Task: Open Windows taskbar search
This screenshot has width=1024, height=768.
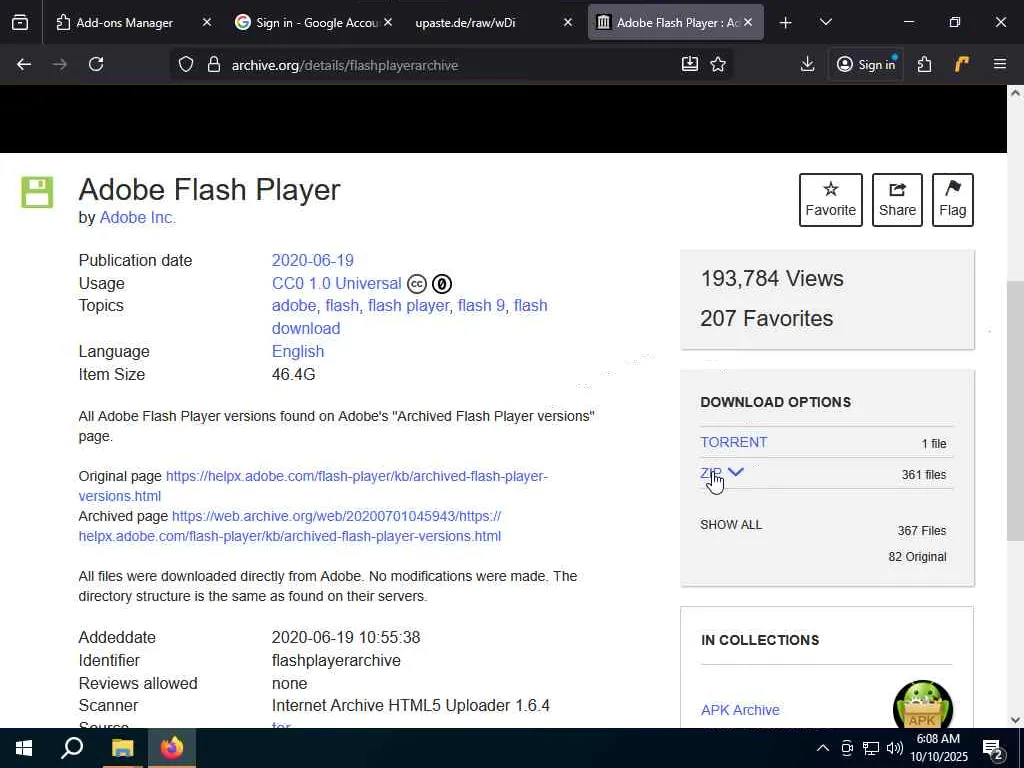Action: pos(72,748)
